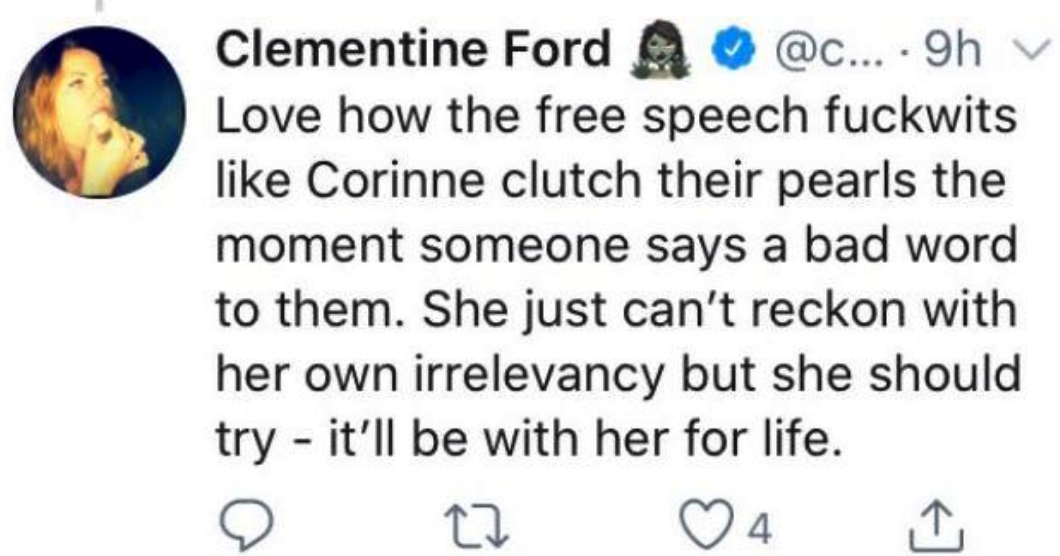Open the Clementine Ford display name link

(x=413, y=50)
